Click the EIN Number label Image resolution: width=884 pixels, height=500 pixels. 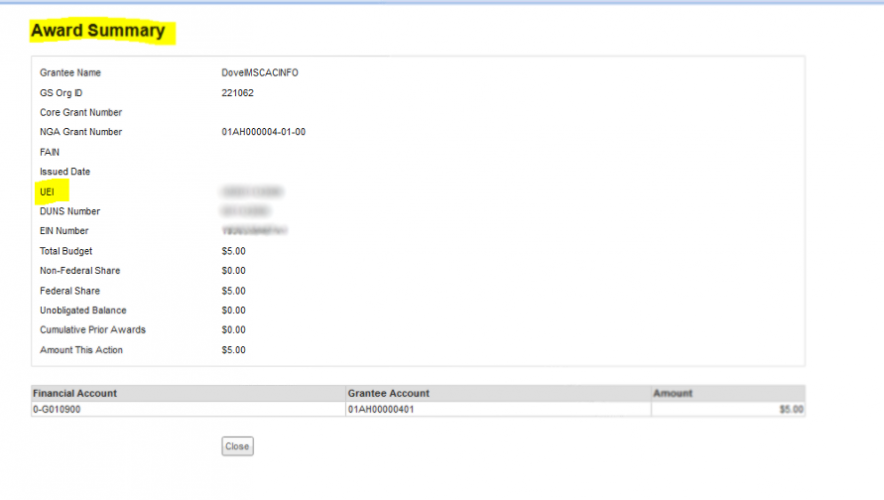point(64,231)
